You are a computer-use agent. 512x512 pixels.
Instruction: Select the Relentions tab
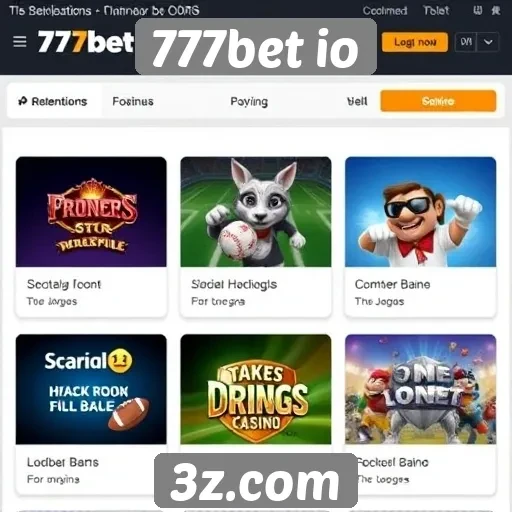(53, 101)
